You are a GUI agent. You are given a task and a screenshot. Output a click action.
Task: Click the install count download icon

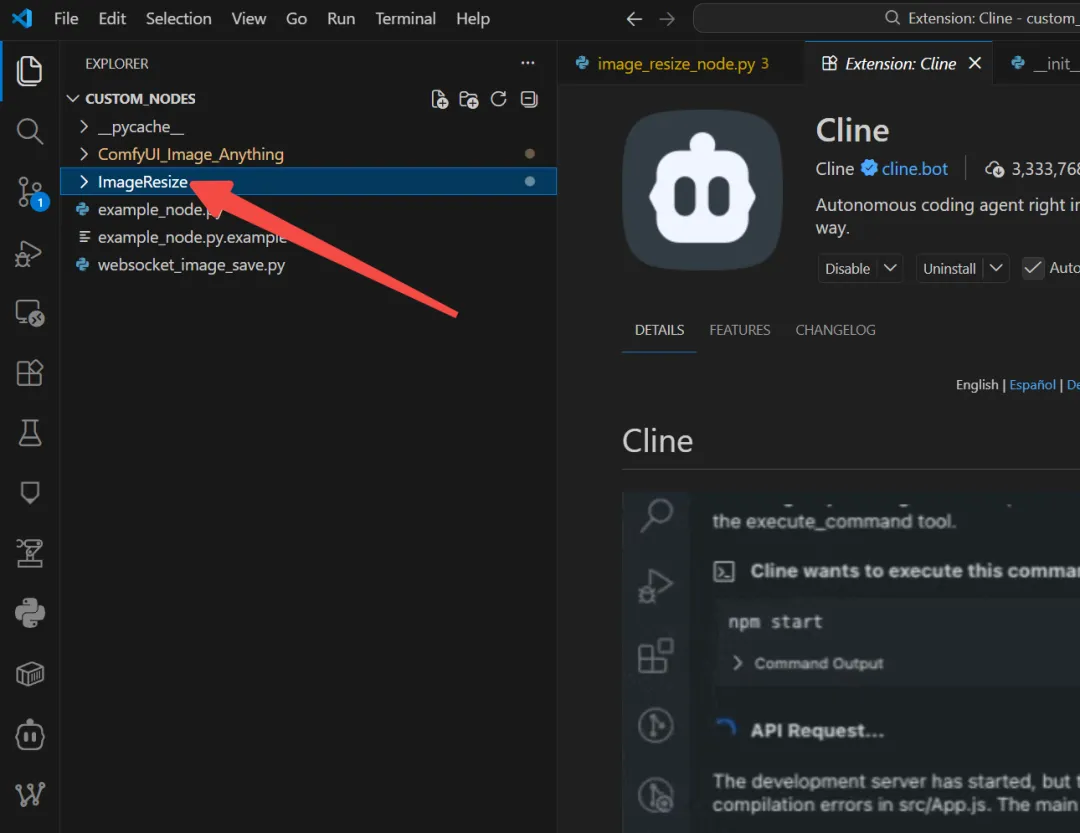click(994, 169)
